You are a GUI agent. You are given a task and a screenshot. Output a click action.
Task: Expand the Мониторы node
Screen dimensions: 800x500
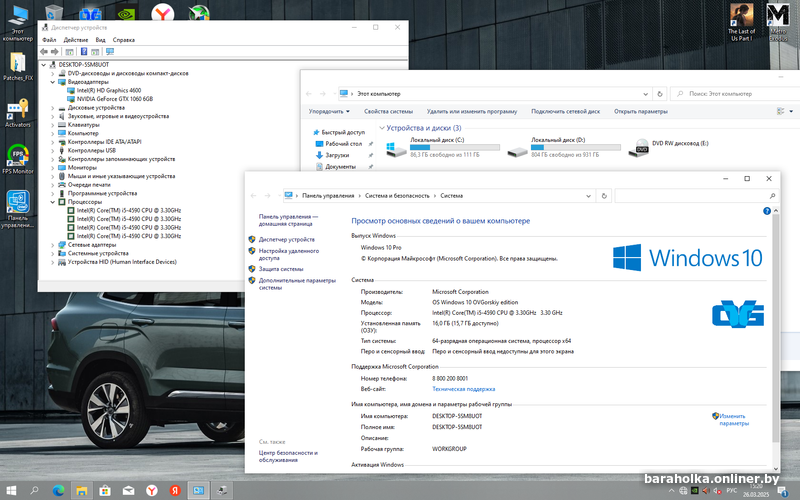(x=53, y=167)
